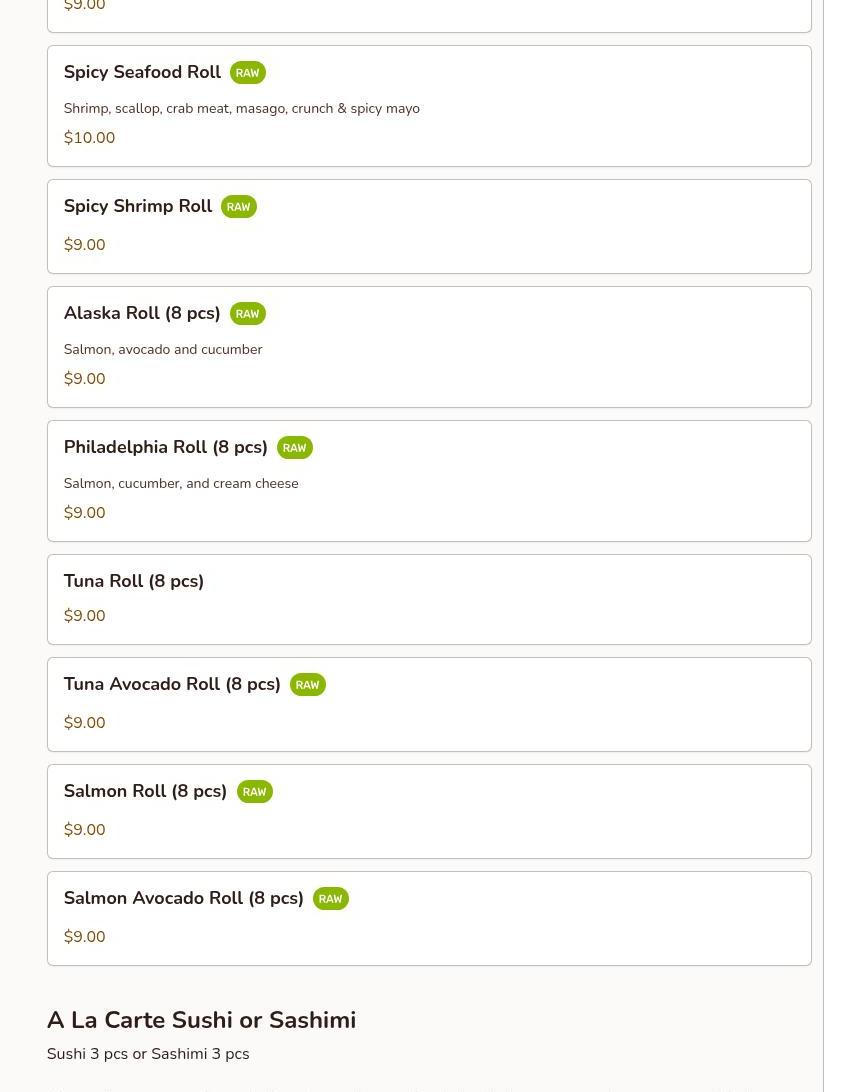Click the $10.00 Spicy Seafood price
Screen dimensions: 844x1092
[89, 138]
